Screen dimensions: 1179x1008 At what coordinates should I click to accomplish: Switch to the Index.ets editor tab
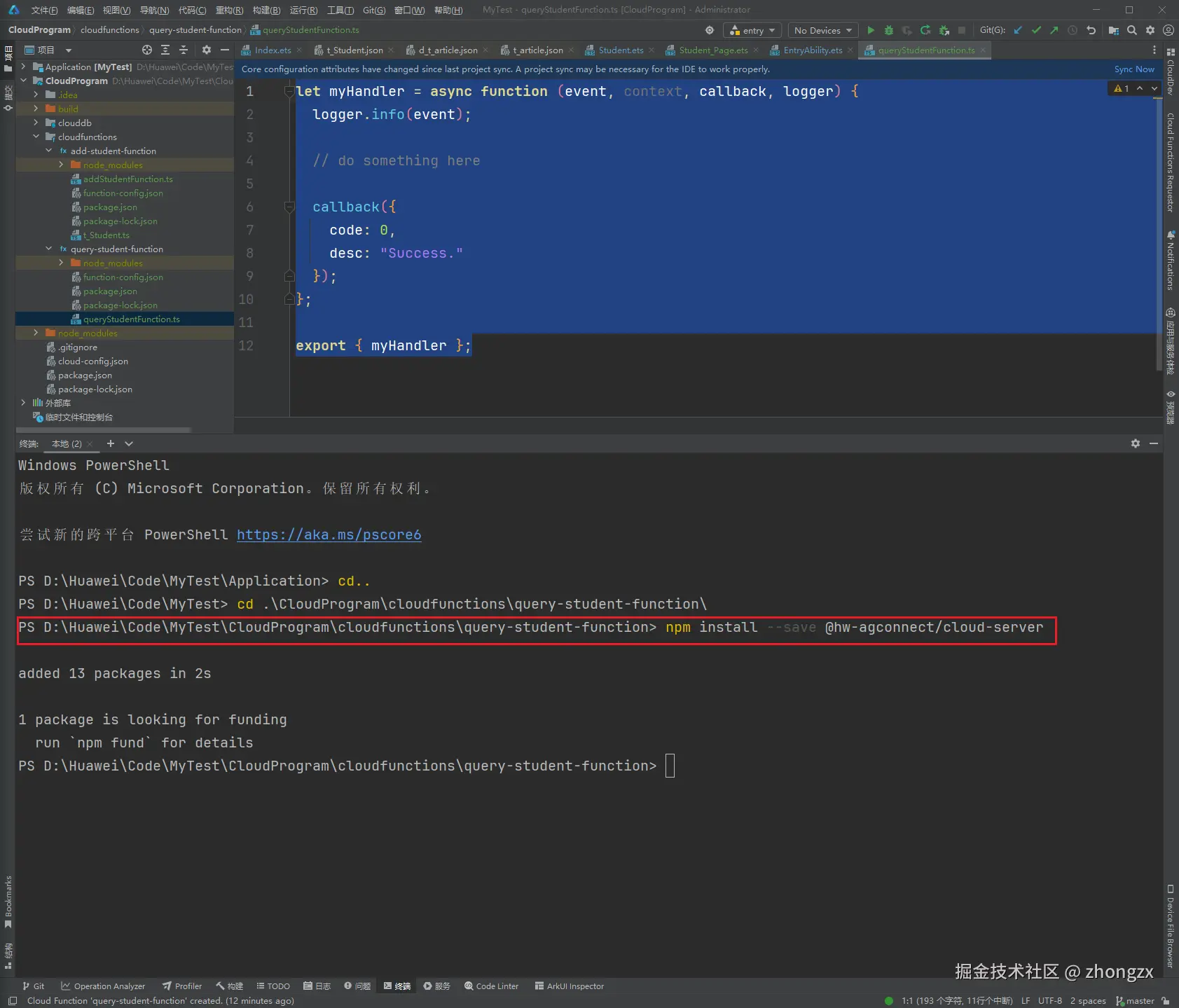coord(273,50)
